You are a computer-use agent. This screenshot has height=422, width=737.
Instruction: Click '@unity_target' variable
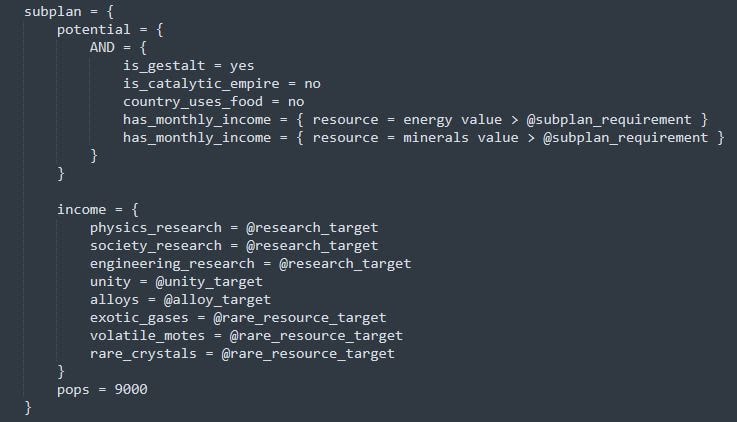[209, 281]
